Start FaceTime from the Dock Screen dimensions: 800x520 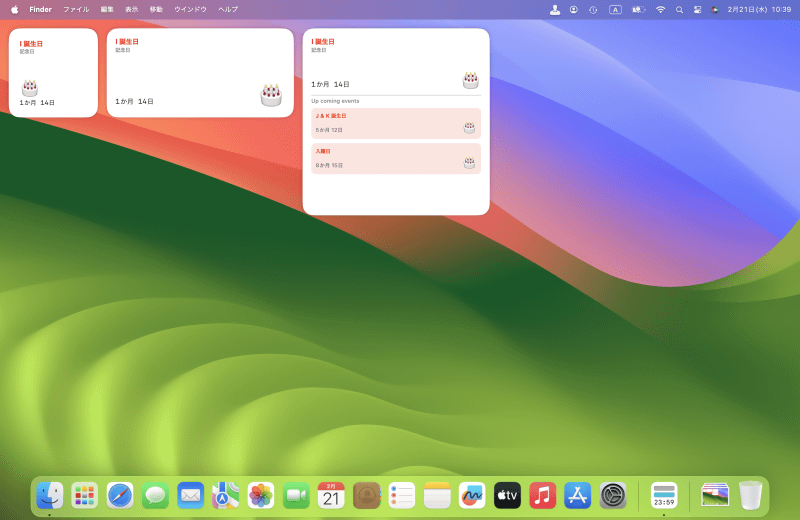coord(296,495)
